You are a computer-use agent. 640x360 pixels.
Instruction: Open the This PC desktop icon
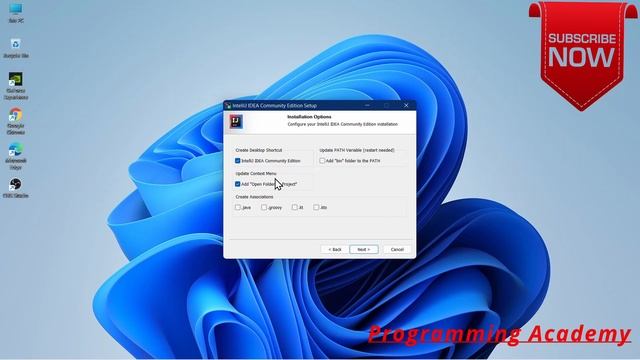[16, 12]
